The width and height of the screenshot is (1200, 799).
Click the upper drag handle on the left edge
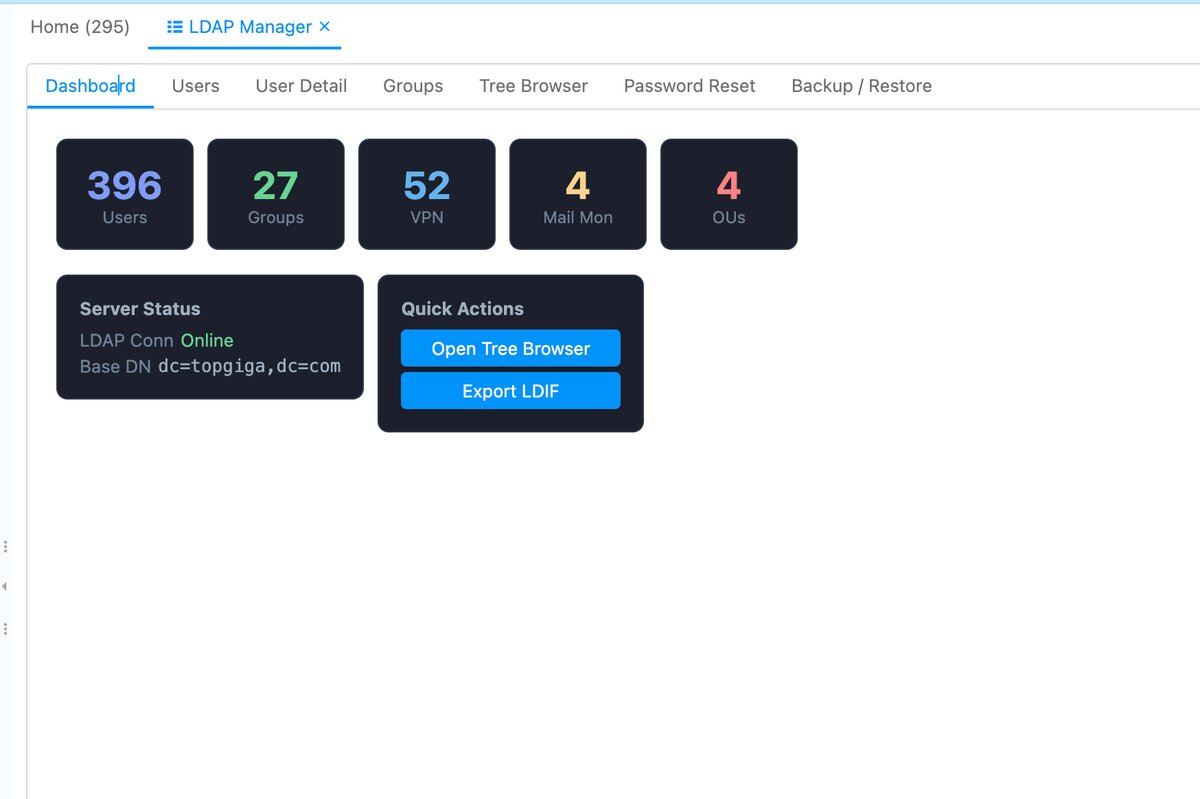[x=6, y=546]
